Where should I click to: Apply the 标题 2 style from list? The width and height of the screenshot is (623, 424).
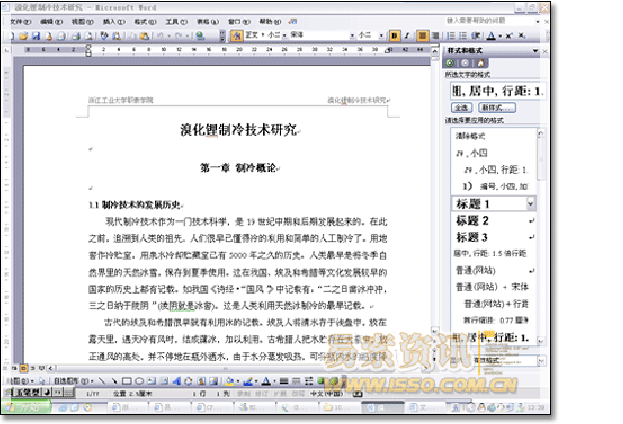click(473, 220)
